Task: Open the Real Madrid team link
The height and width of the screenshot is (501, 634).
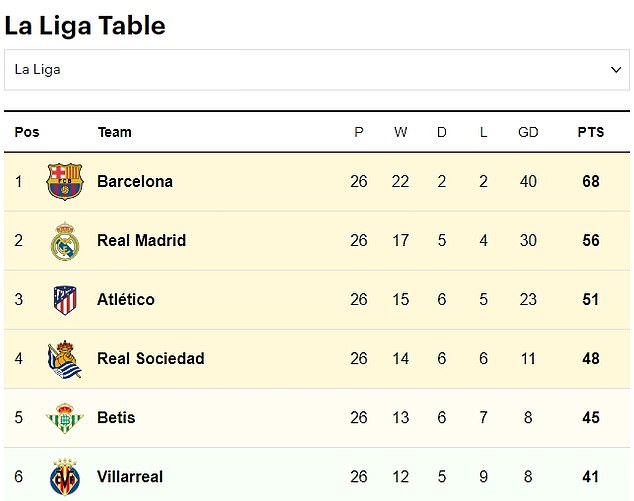Action: [142, 241]
